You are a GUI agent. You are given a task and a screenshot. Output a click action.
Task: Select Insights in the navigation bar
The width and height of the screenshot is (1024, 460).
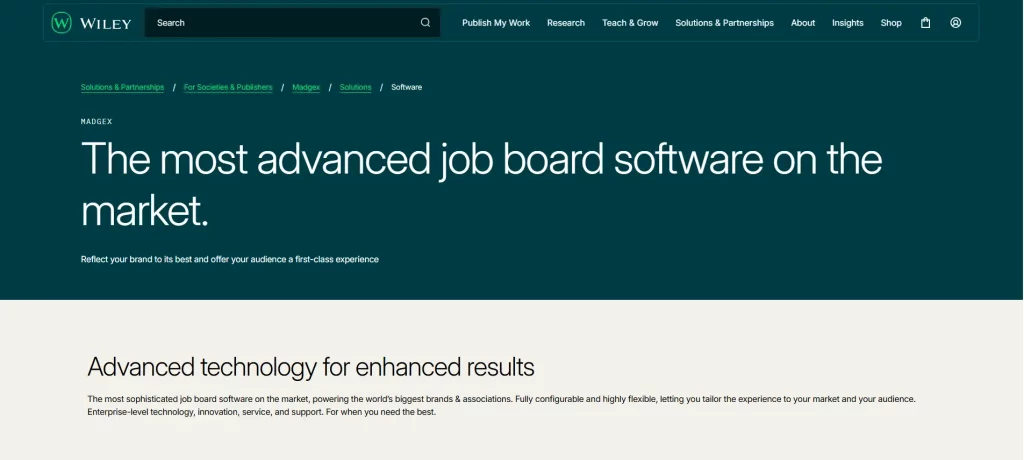[847, 23]
